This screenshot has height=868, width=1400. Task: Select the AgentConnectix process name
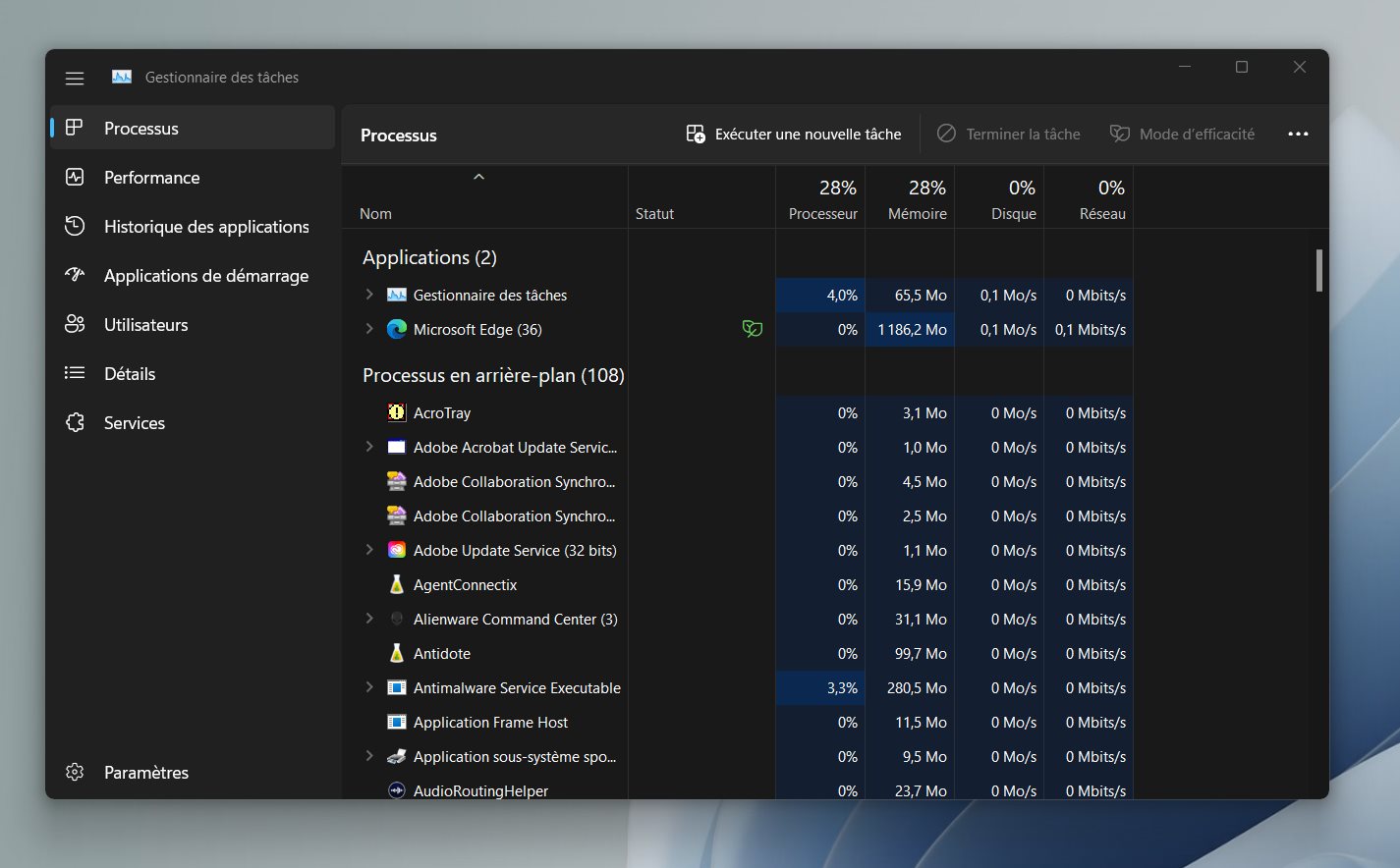pyautogui.click(x=465, y=585)
